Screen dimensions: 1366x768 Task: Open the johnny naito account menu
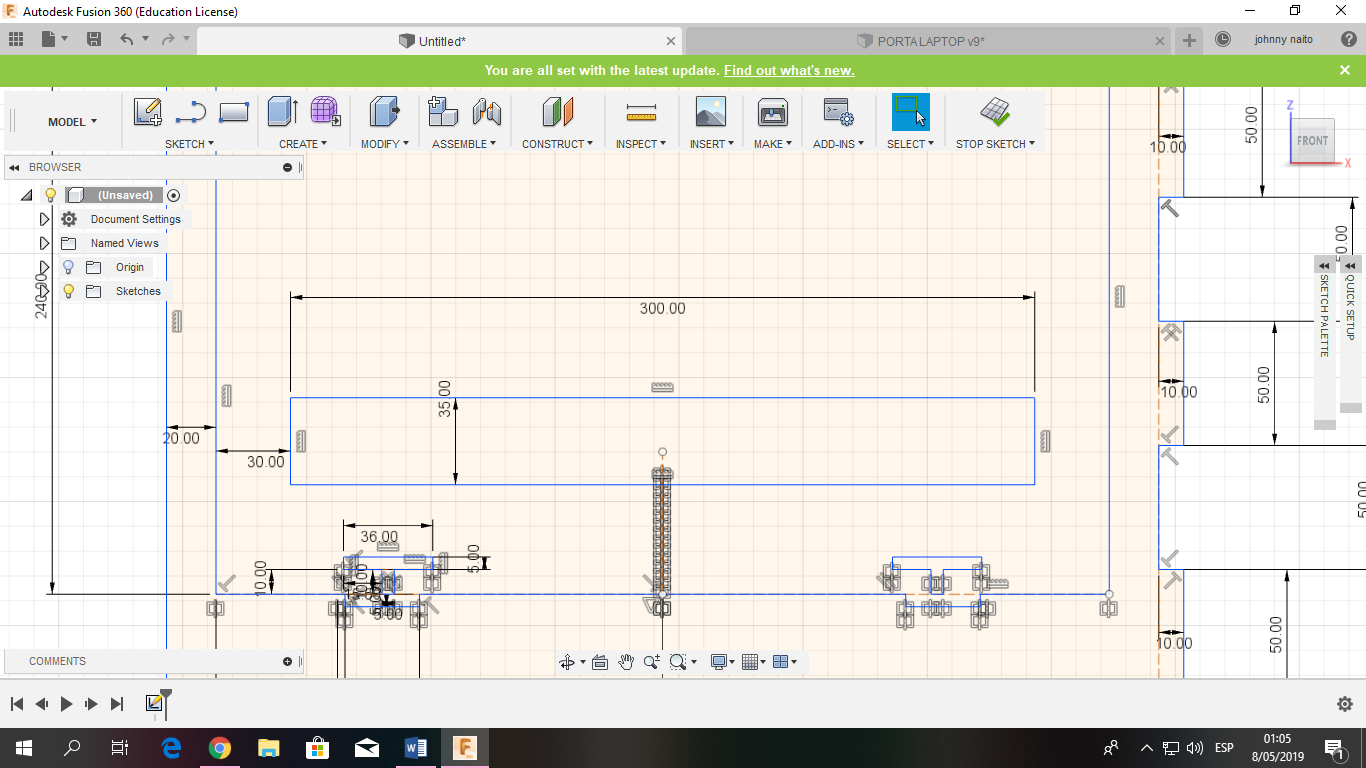[1284, 39]
